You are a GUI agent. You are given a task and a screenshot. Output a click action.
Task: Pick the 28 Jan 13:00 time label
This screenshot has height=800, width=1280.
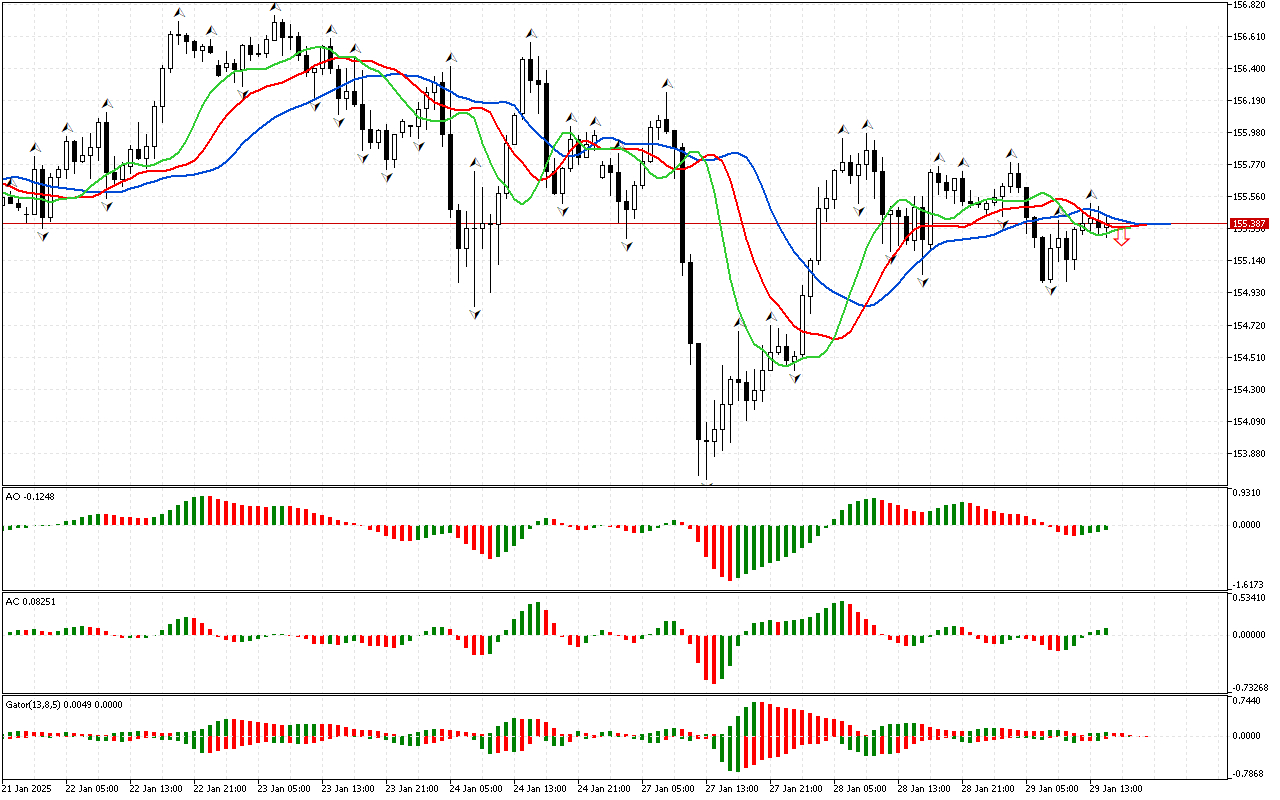click(x=924, y=788)
